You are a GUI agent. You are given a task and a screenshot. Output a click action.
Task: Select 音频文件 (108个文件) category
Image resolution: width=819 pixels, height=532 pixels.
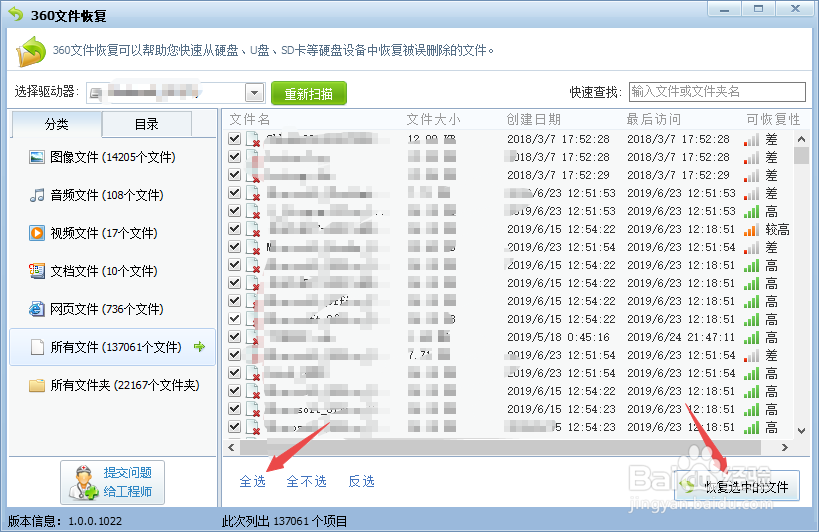pos(112,195)
